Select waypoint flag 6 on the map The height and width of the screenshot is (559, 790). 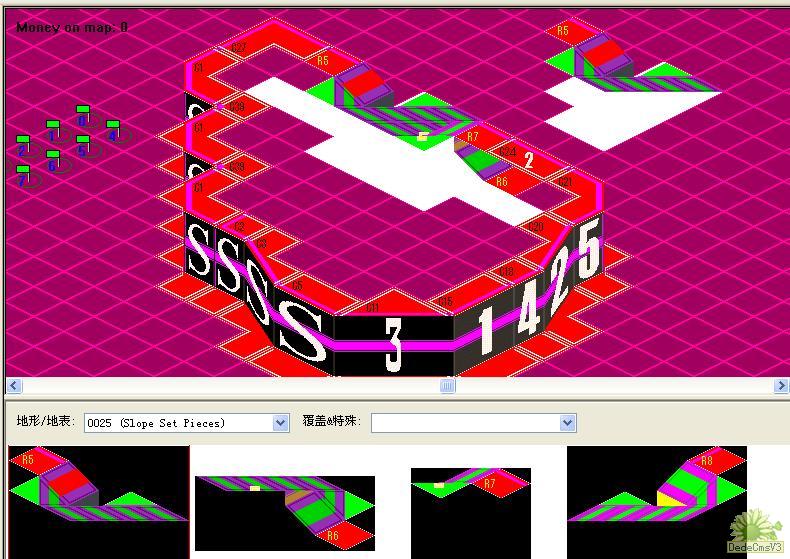[x=52, y=162]
